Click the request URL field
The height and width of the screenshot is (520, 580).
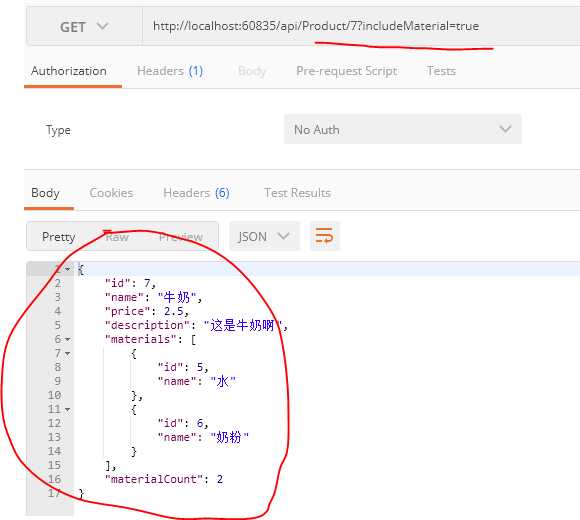click(x=361, y=26)
